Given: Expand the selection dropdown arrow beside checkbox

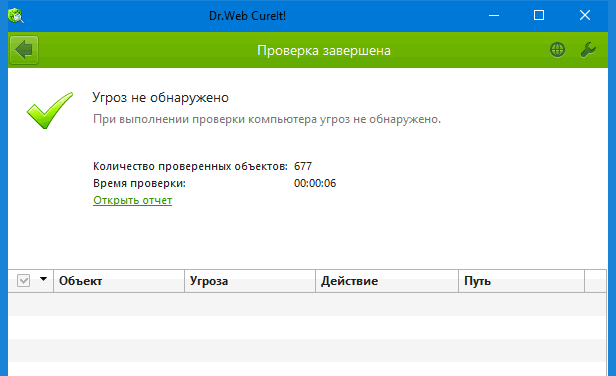Looking at the screenshot, I should (x=43, y=279).
